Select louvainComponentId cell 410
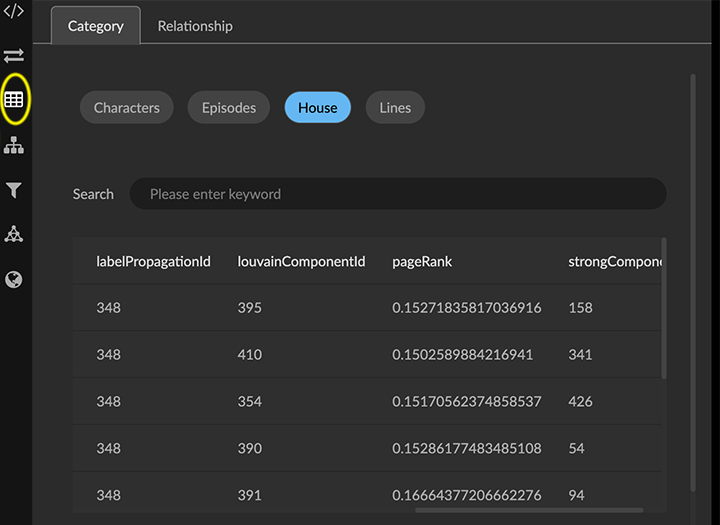720x525 pixels. pyautogui.click(x=249, y=354)
